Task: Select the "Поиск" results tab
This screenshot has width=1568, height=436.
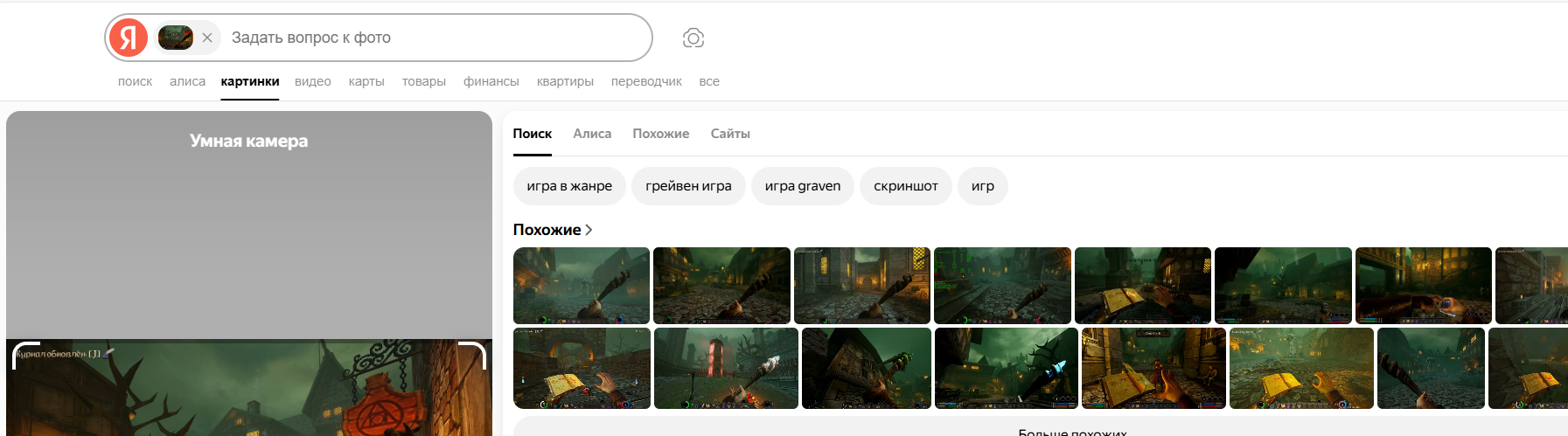Action: [x=533, y=134]
